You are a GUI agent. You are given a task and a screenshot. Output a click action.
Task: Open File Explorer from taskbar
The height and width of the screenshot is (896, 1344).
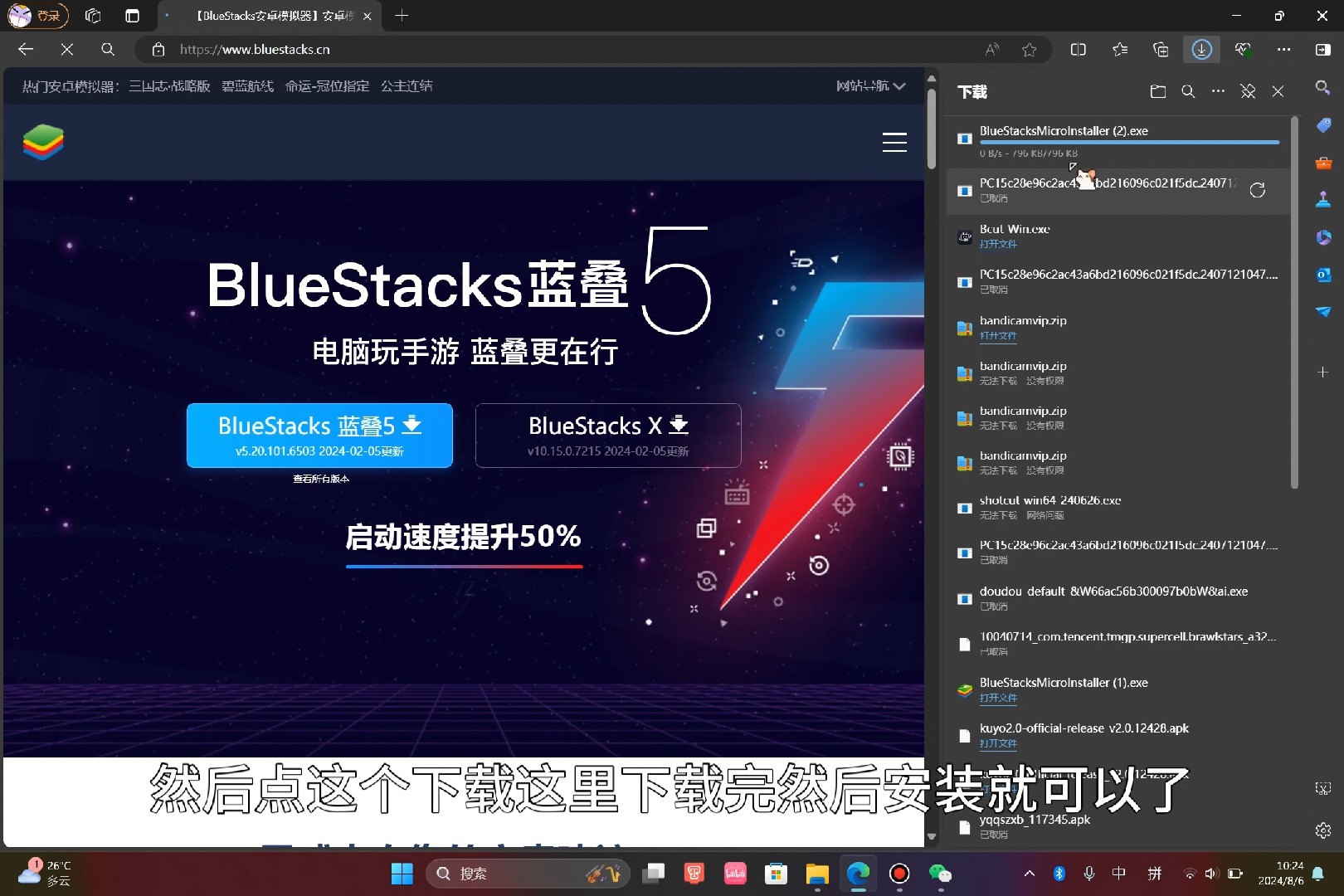[817, 874]
